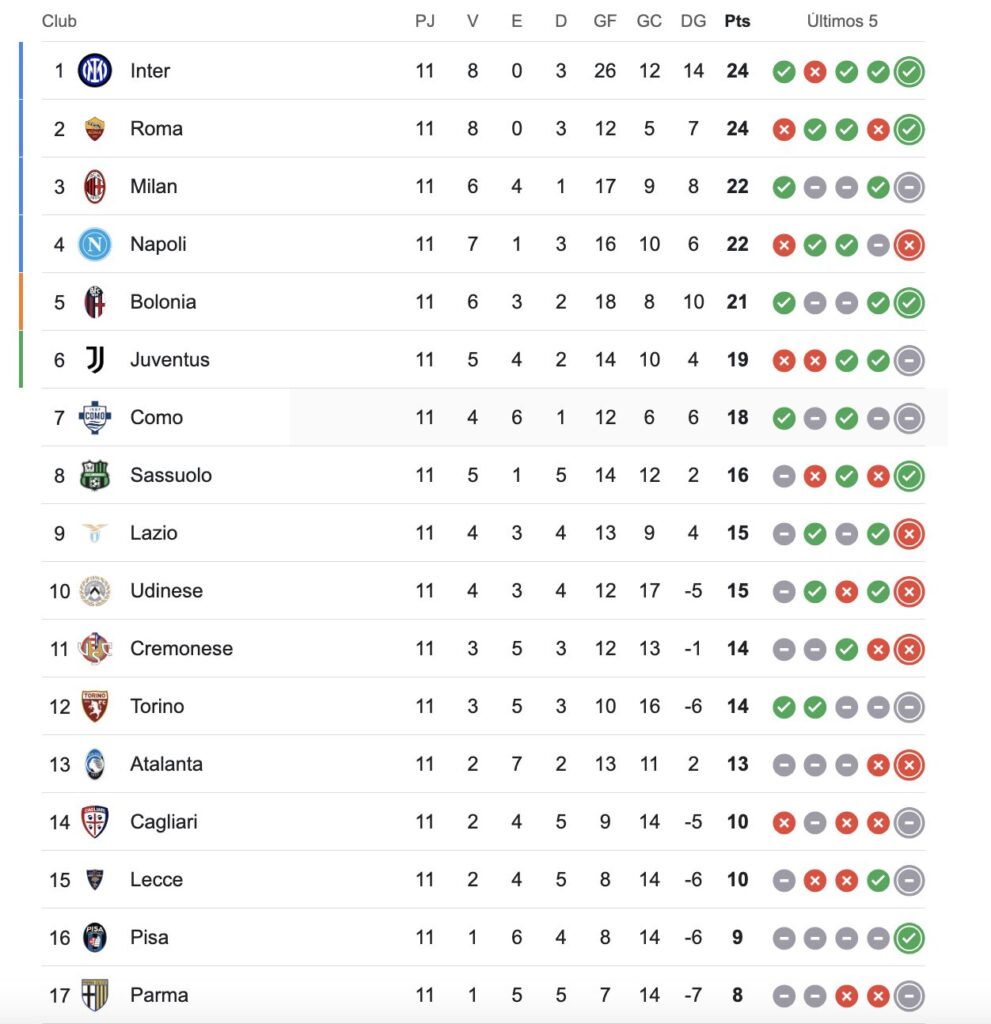Click the Juventus club logo icon
991x1024 pixels.
95,360
